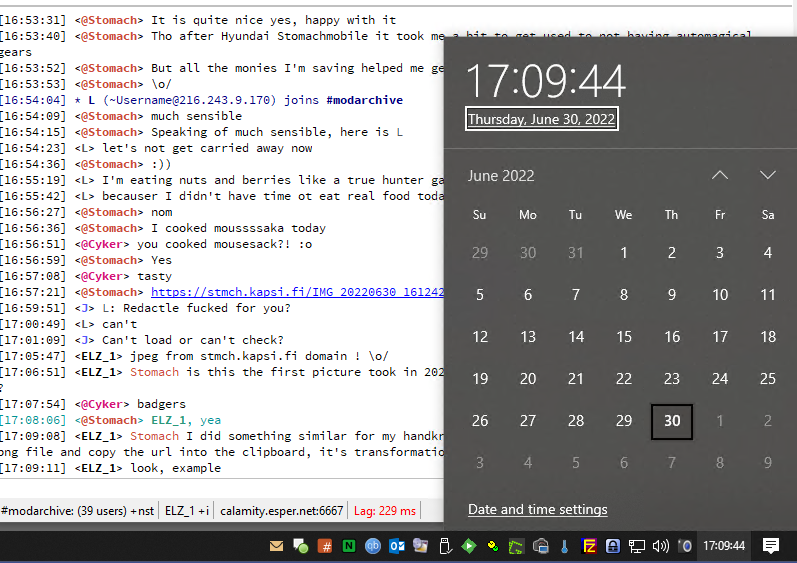This screenshot has height=563, width=797.
Task: Click the '#modarchive: (39 users) +nst' status entry
Action: [x=77, y=511]
